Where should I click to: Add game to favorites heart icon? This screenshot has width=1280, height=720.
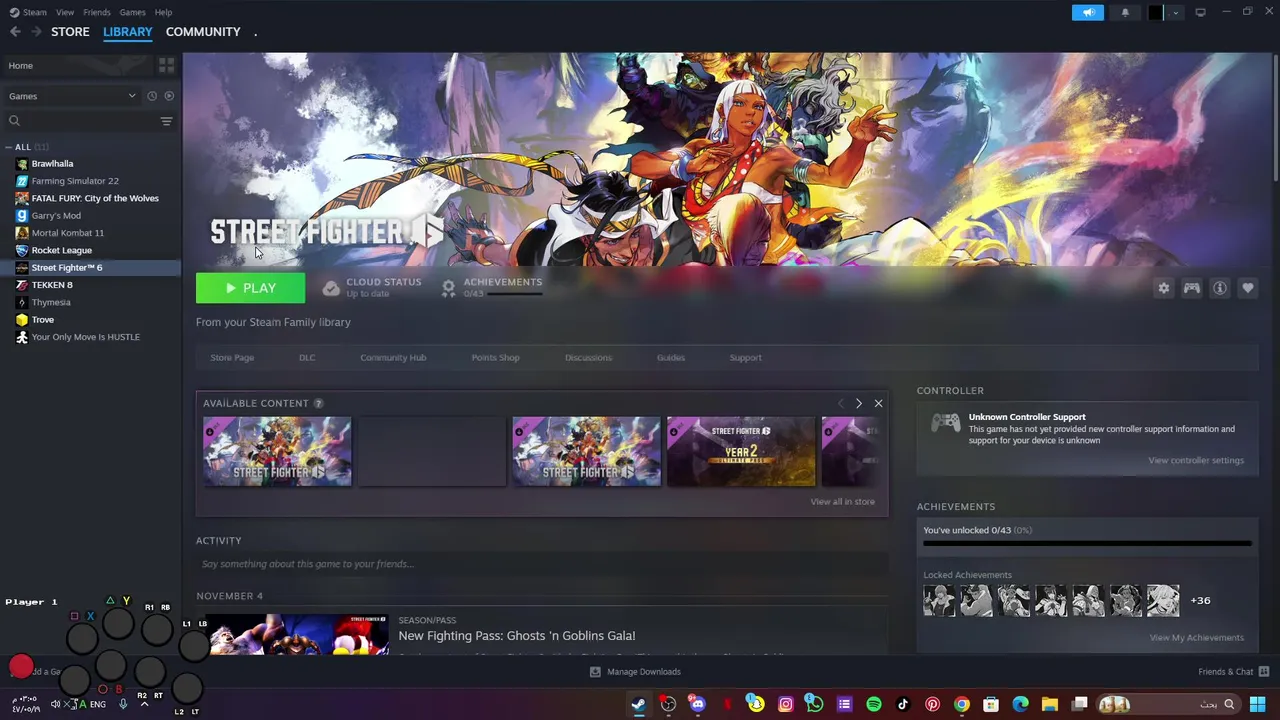click(x=1248, y=288)
